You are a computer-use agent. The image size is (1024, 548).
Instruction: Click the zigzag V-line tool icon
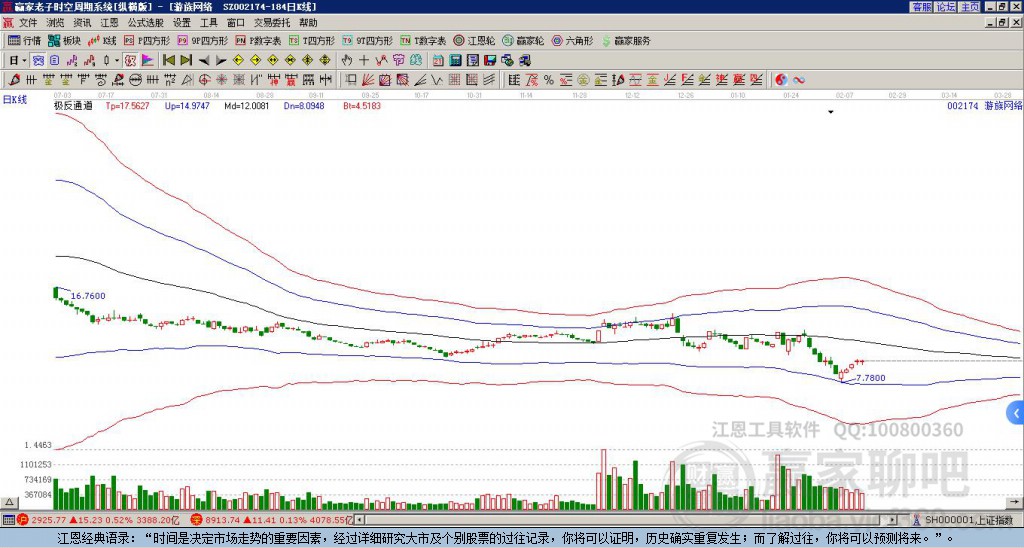tap(436, 80)
